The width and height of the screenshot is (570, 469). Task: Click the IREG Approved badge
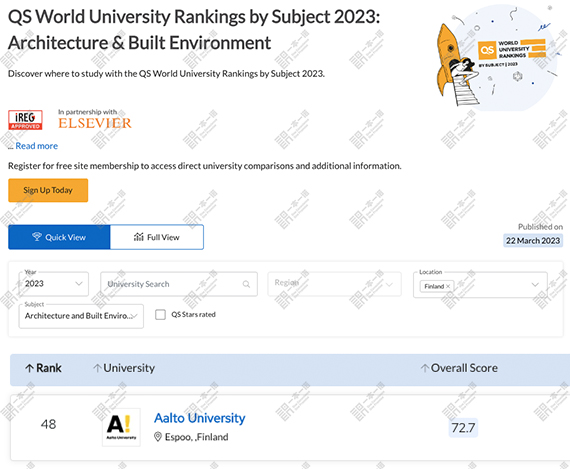[x=25, y=120]
